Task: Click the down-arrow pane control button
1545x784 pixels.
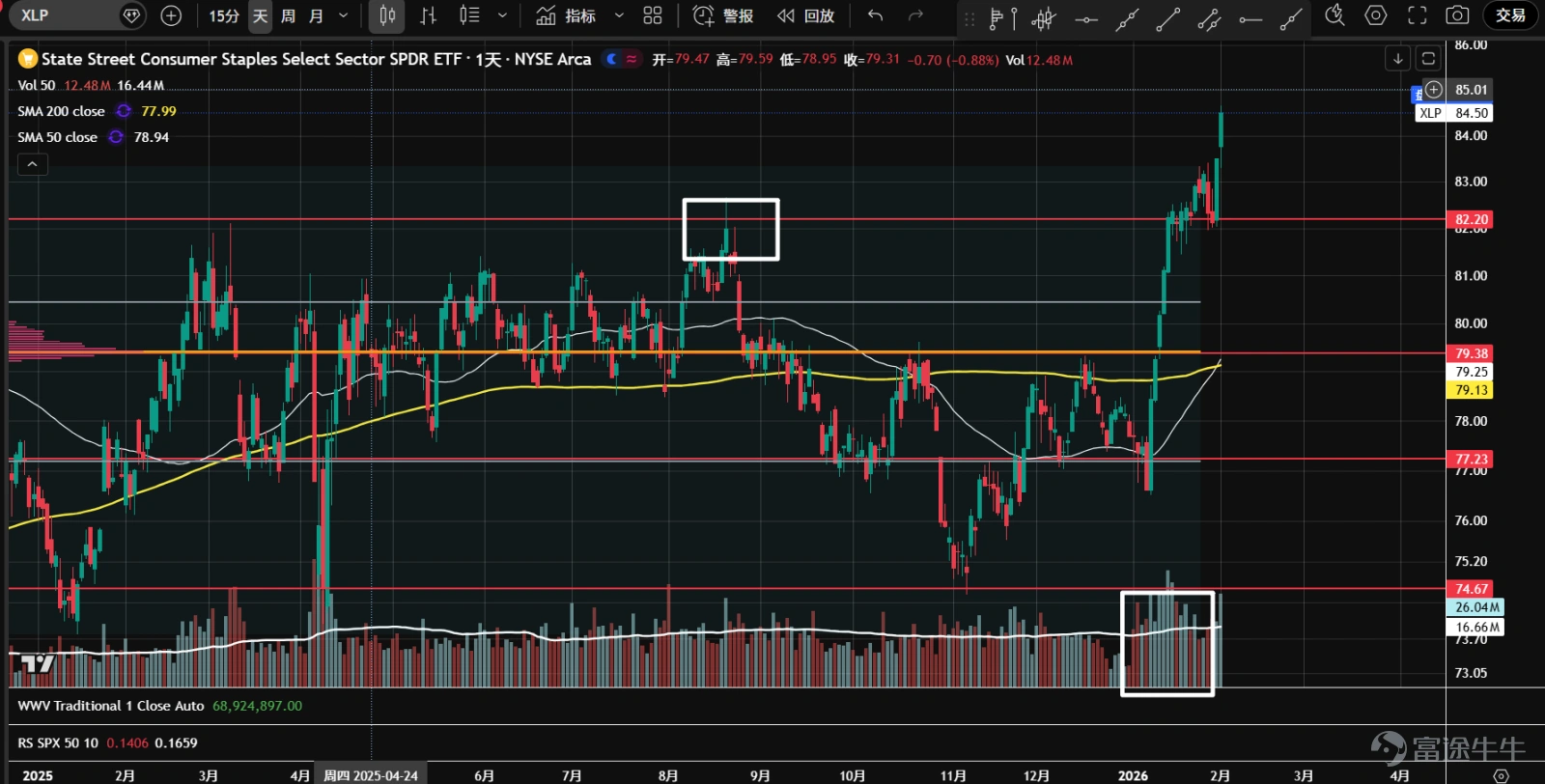Action: pyautogui.click(x=1397, y=59)
